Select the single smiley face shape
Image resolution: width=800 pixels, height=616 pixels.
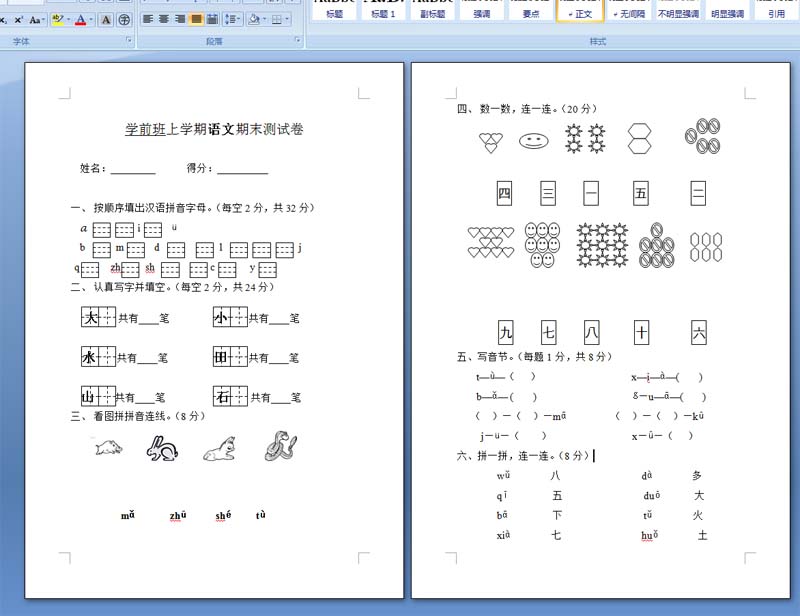point(534,141)
